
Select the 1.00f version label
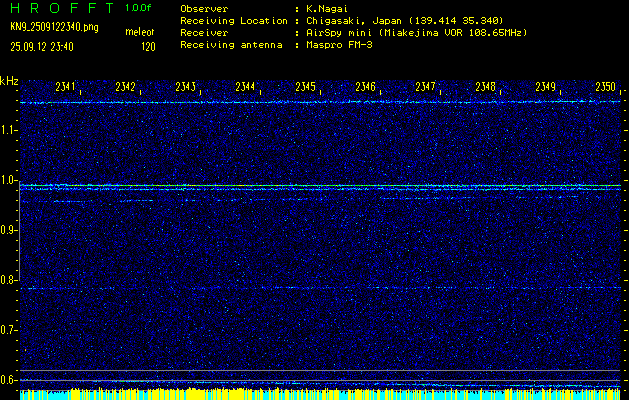coord(138,8)
